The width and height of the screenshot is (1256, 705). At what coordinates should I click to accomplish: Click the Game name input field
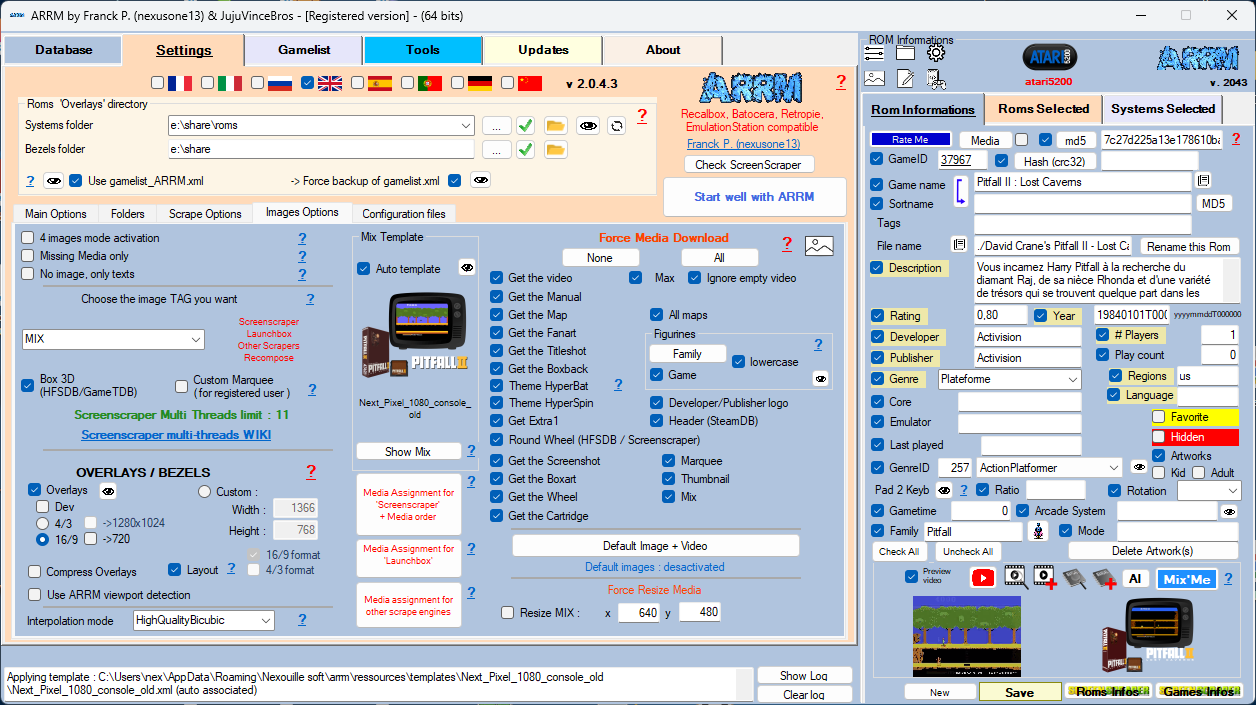[1082, 182]
